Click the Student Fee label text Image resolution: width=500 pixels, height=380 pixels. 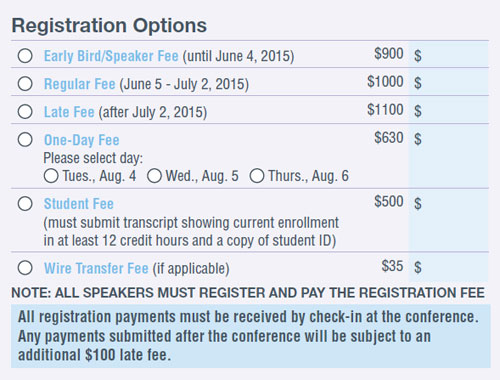coord(79,204)
